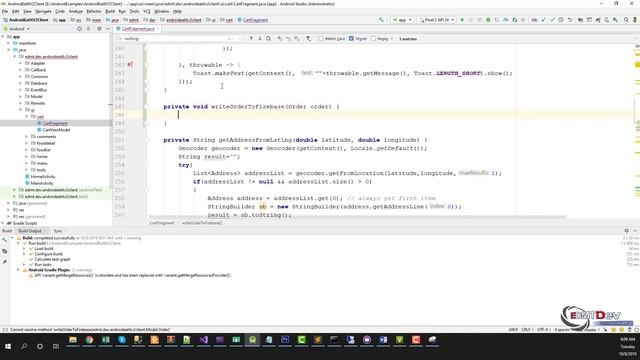Open the File menu
This screenshot has height=360, width=640.
(x=5, y=11)
